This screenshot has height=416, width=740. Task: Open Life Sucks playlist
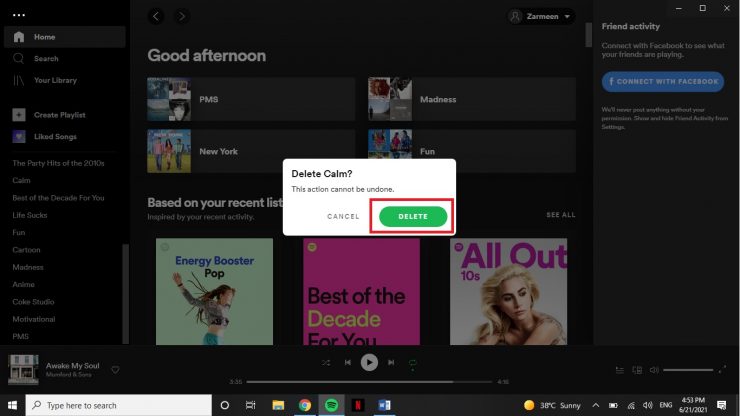(30, 215)
